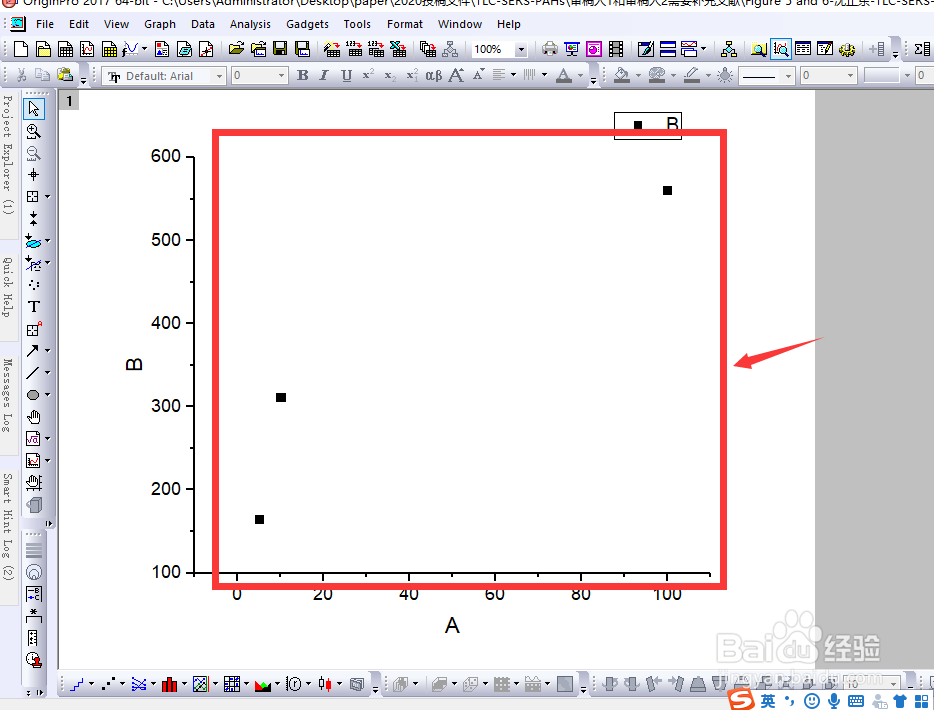Toggle superscript formatting
Viewport: 934px width, 710px height.
368,76
